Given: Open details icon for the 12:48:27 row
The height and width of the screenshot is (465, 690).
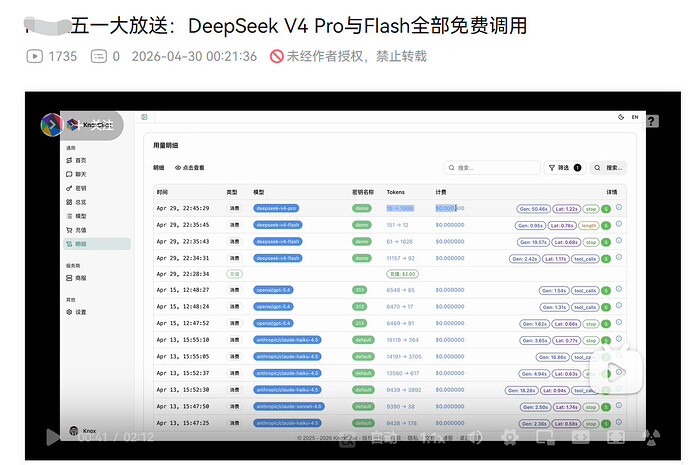Looking at the screenshot, I should [x=619, y=289].
